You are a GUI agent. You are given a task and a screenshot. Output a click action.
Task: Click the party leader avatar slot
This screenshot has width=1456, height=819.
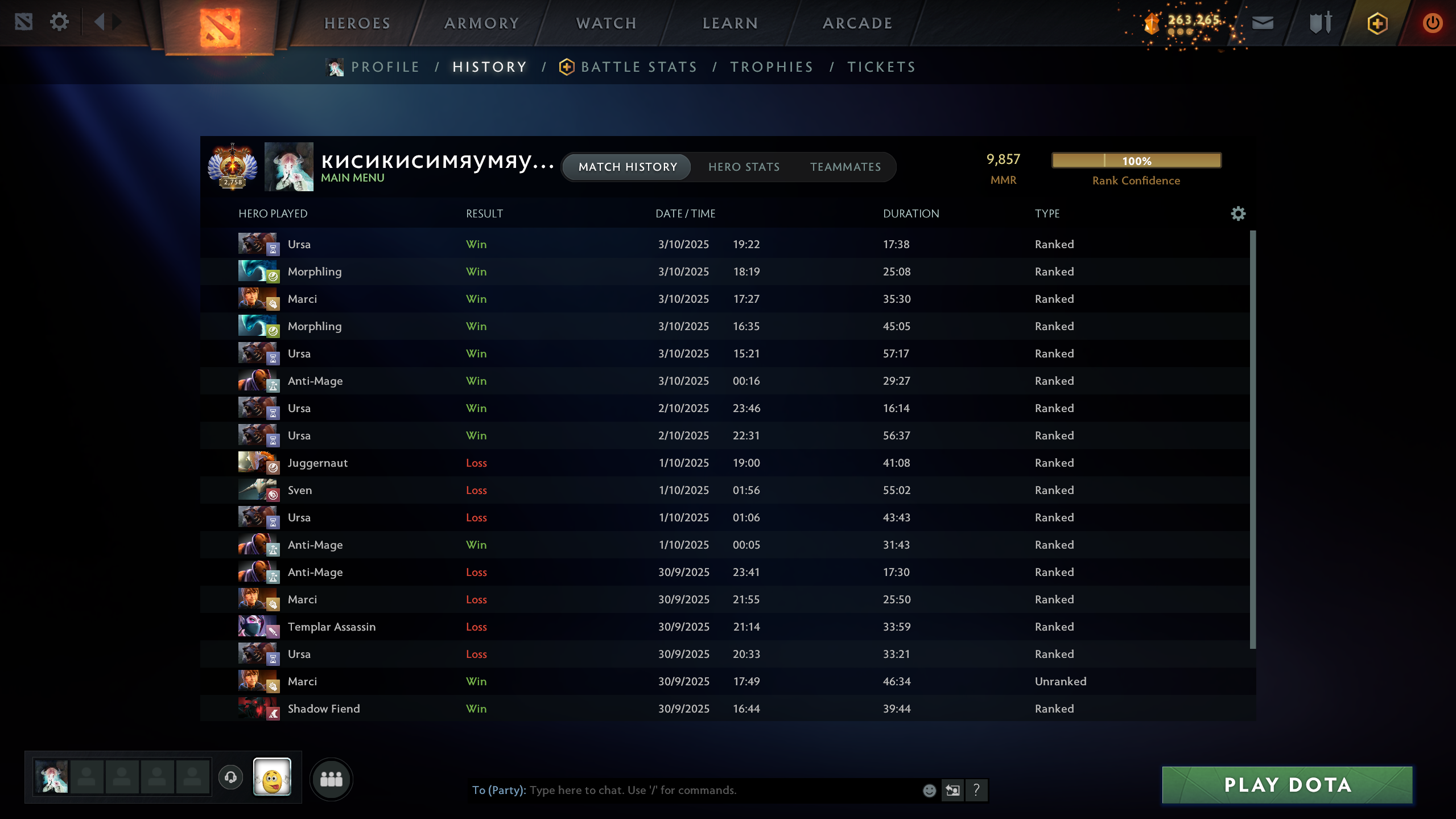(x=51, y=777)
